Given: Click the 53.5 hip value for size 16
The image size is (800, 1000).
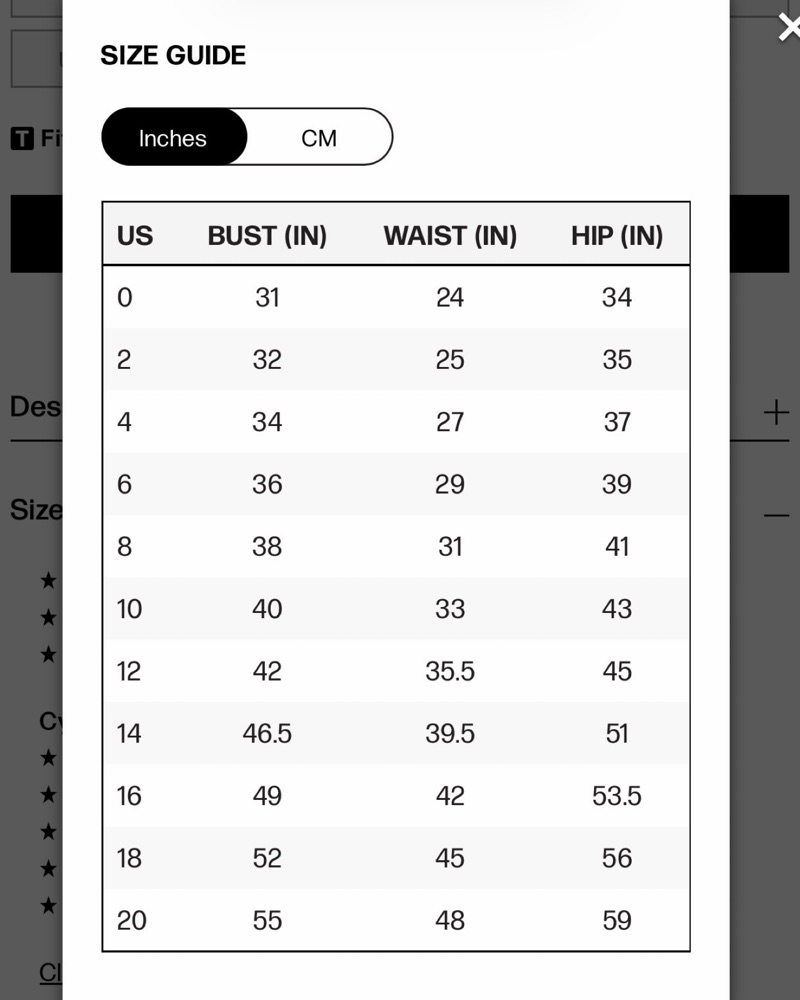Looking at the screenshot, I should [617, 795].
